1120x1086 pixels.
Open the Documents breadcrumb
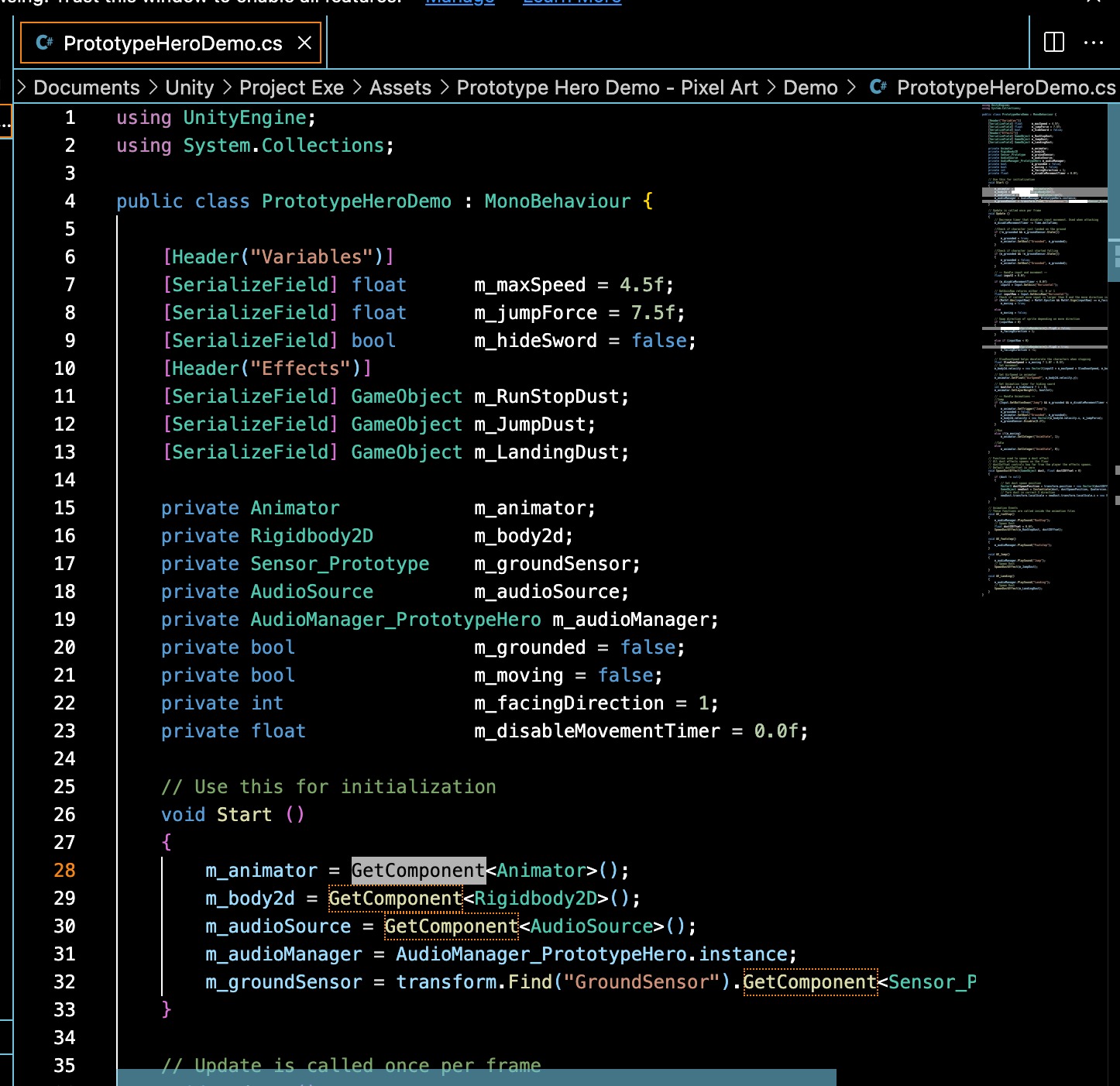87,88
